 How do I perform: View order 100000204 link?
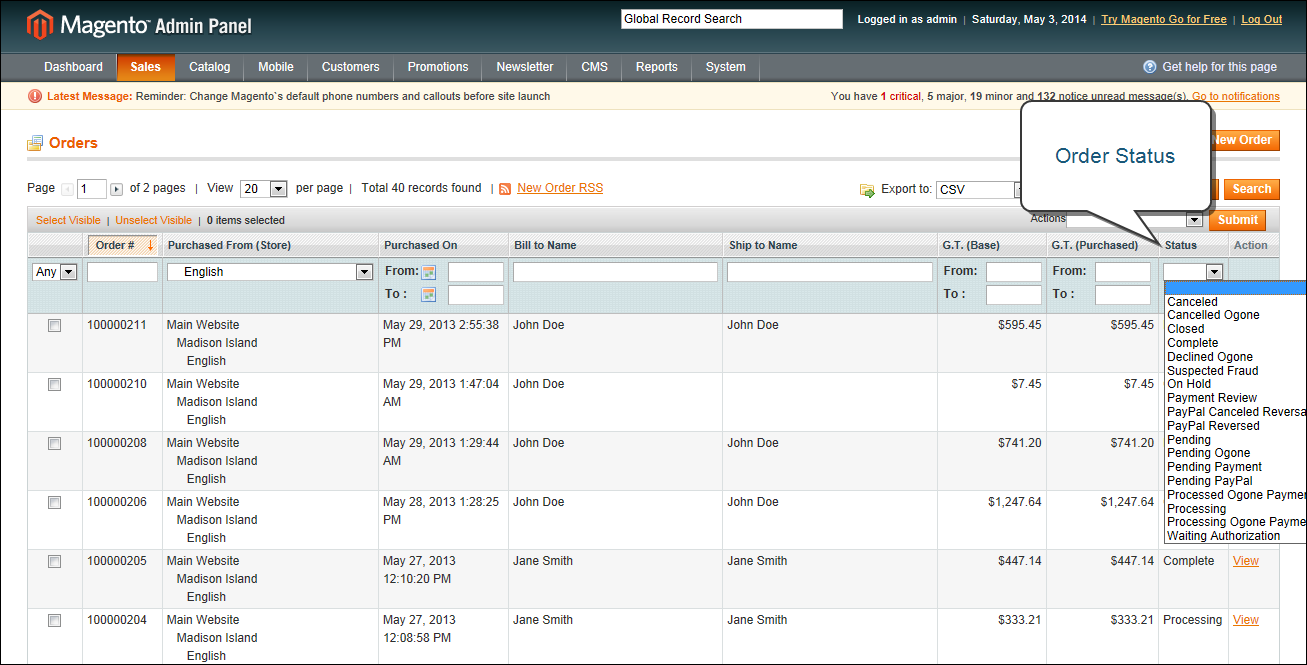[1246, 620]
